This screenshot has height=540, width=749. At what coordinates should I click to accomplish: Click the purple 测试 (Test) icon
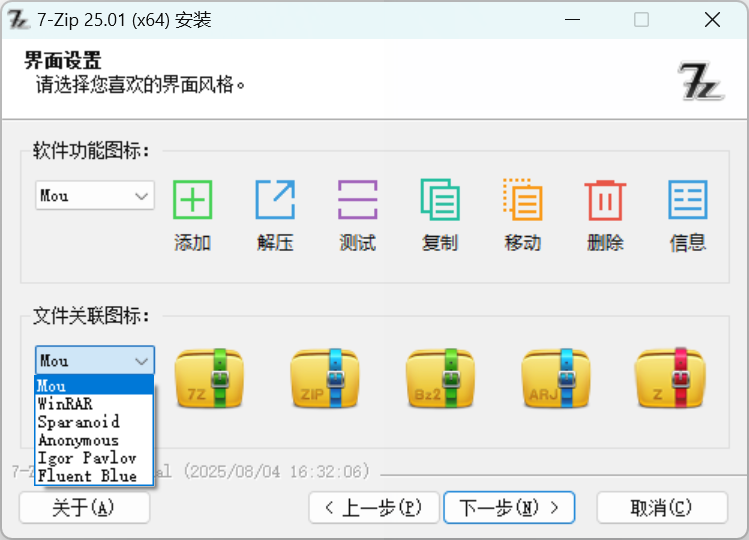tap(357, 200)
